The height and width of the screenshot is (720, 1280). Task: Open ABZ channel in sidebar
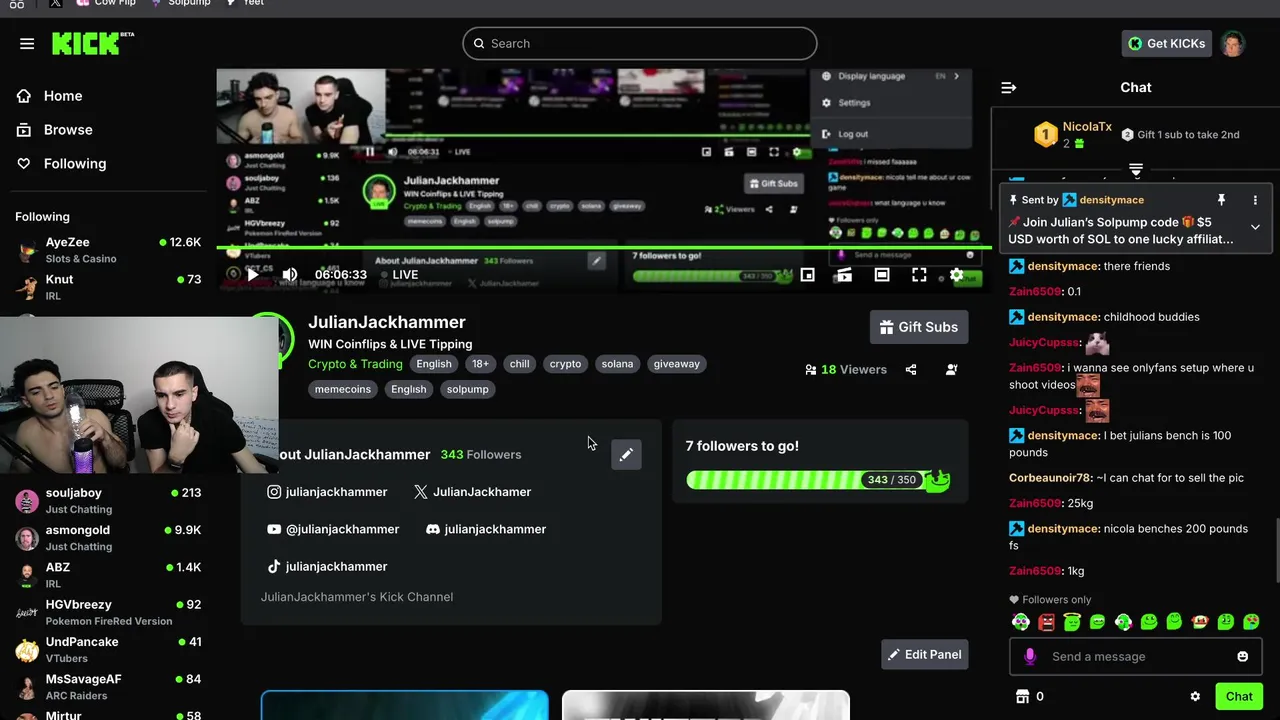click(108, 575)
